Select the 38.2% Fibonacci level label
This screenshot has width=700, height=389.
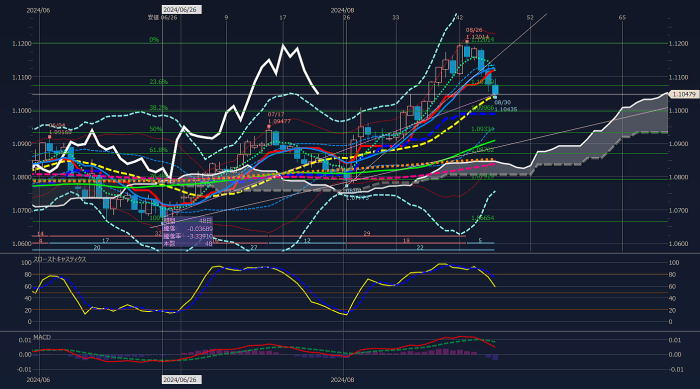coord(158,108)
